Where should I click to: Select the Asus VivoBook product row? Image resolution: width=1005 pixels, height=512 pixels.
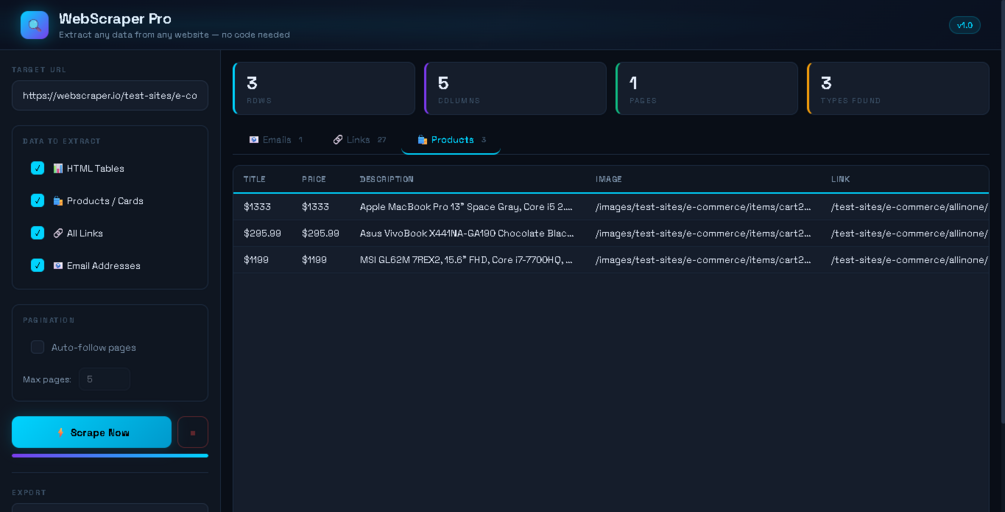pyautogui.click(x=611, y=234)
